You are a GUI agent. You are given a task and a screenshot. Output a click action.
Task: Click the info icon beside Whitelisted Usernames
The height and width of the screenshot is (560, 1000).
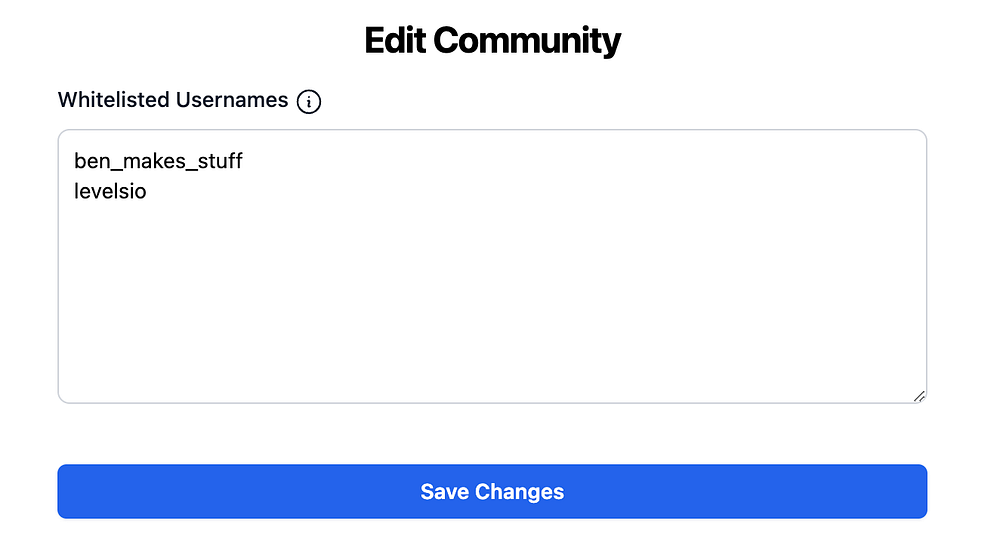[310, 101]
